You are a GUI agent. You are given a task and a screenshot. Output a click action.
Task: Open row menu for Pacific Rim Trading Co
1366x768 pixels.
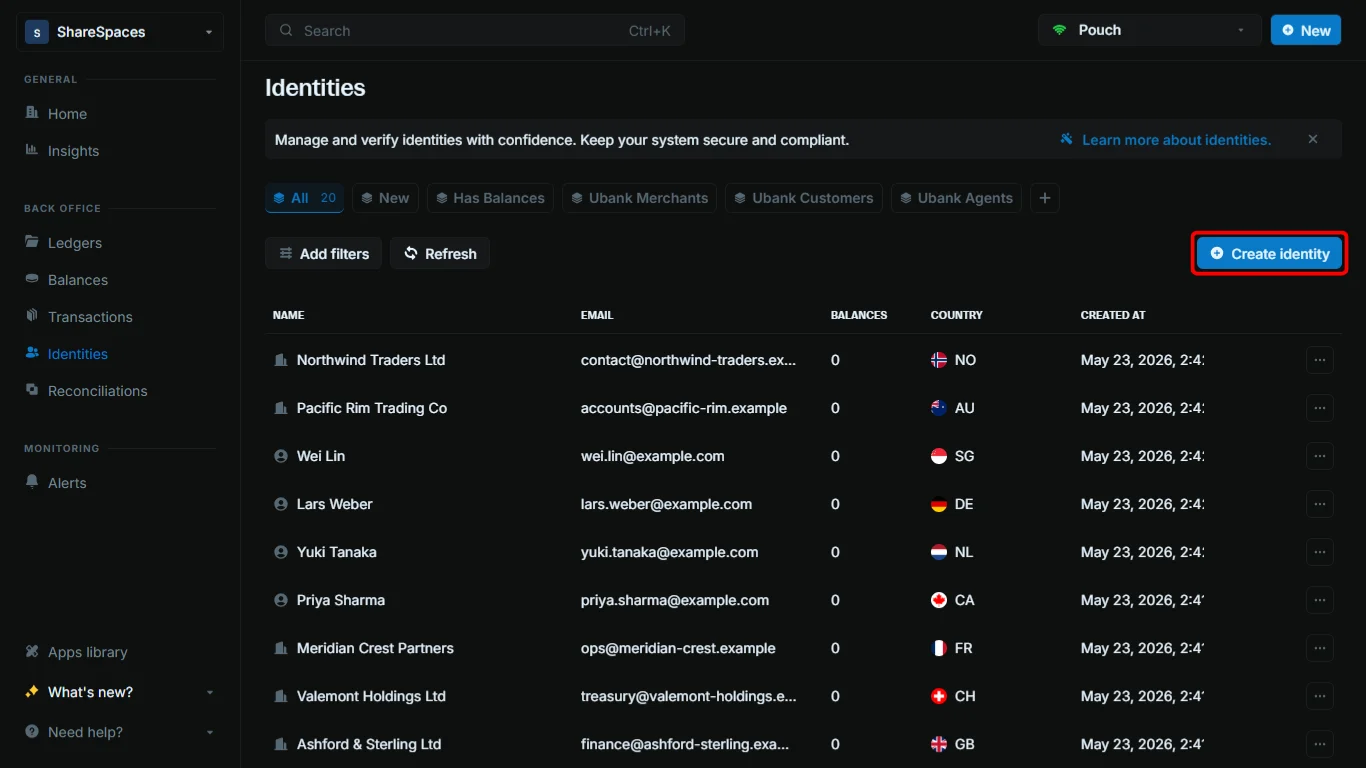[1320, 408]
